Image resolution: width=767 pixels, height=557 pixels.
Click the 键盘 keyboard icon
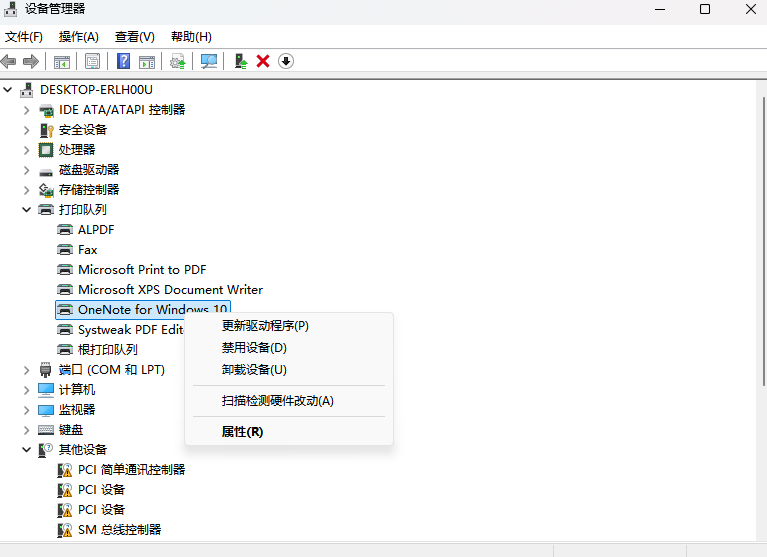[x=46, y=430]
